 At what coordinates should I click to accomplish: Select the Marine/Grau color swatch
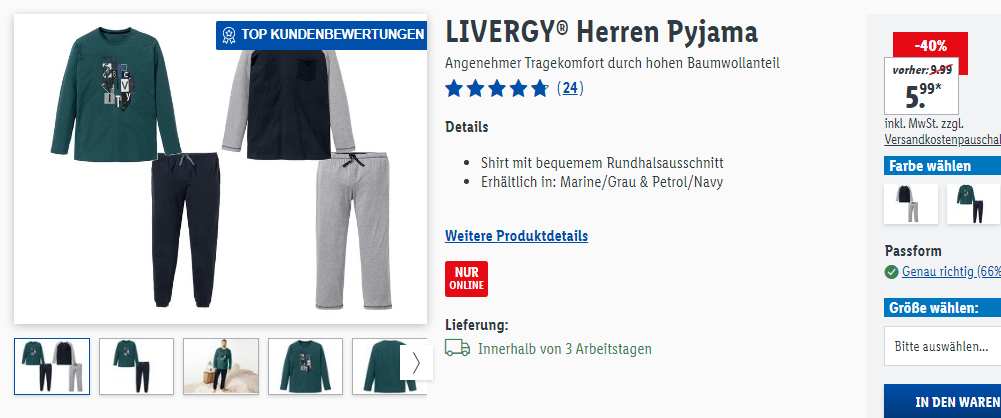910,204
